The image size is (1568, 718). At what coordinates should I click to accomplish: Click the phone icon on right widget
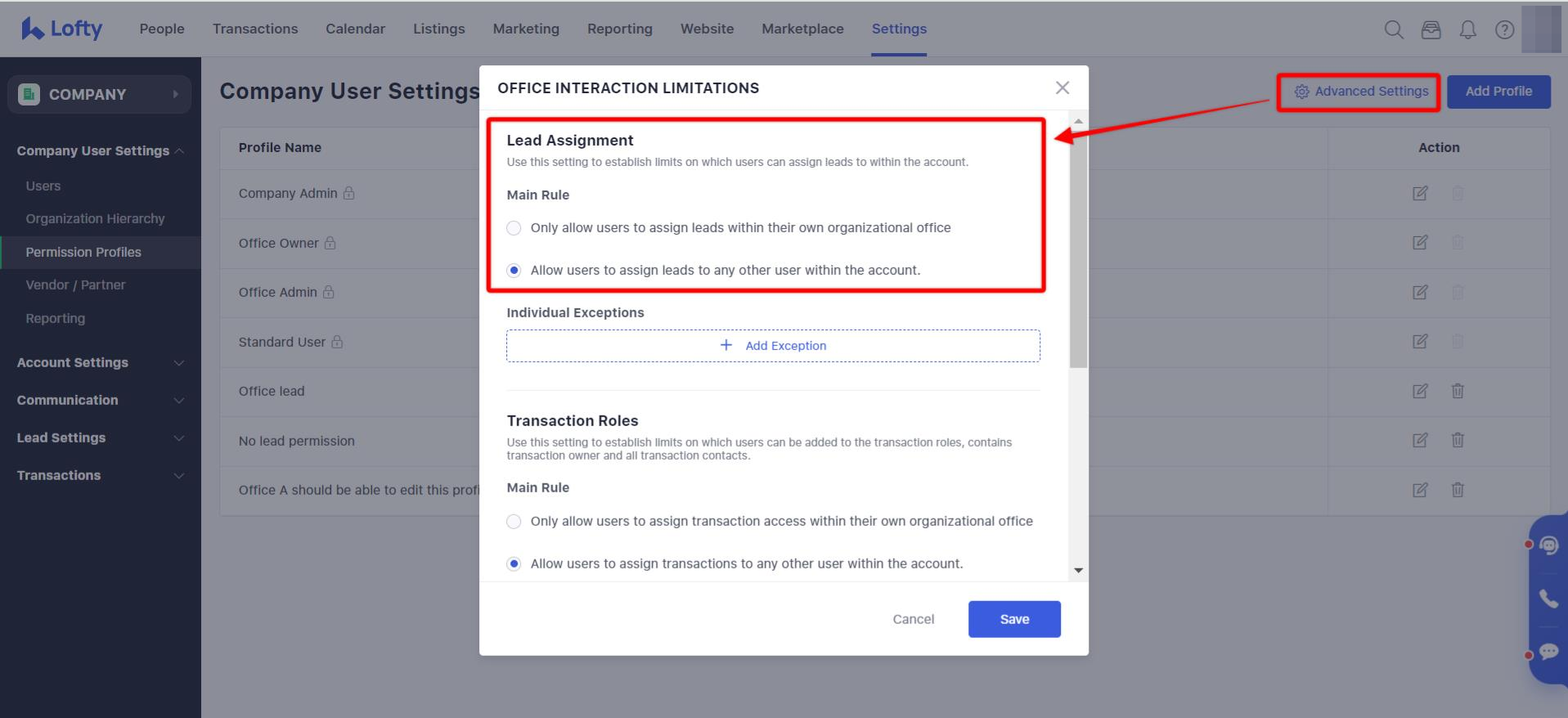click(1548, 599)
